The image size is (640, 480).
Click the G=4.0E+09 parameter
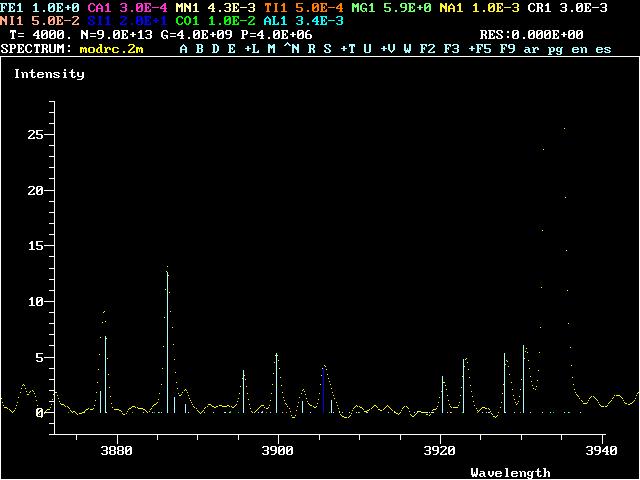196,35
